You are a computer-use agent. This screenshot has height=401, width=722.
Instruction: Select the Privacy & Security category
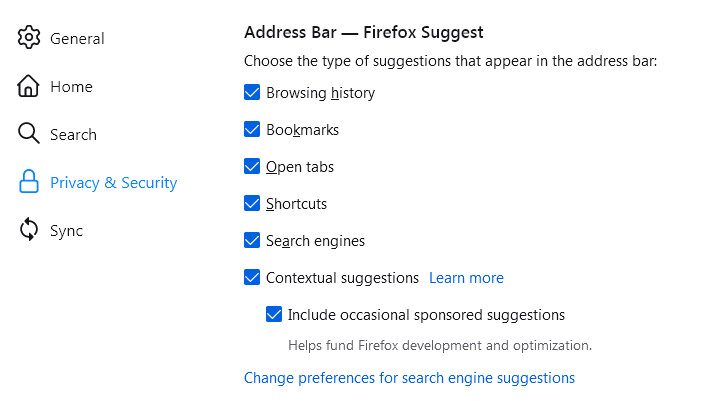[113, 183]
